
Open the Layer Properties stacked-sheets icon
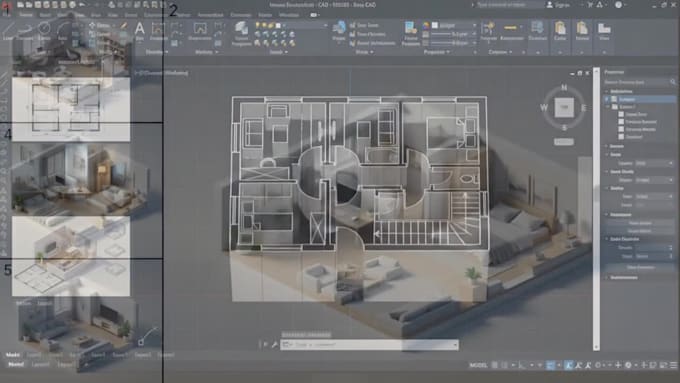(241, 30)
